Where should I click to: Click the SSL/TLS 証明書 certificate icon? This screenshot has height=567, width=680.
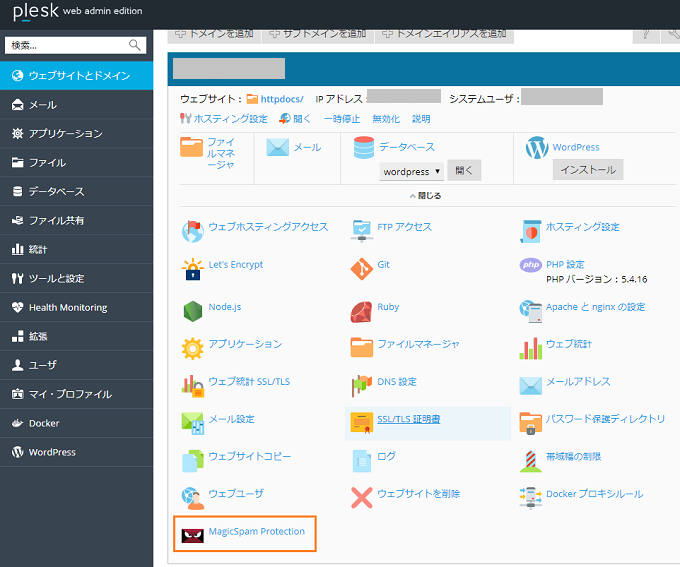(362, 423)
